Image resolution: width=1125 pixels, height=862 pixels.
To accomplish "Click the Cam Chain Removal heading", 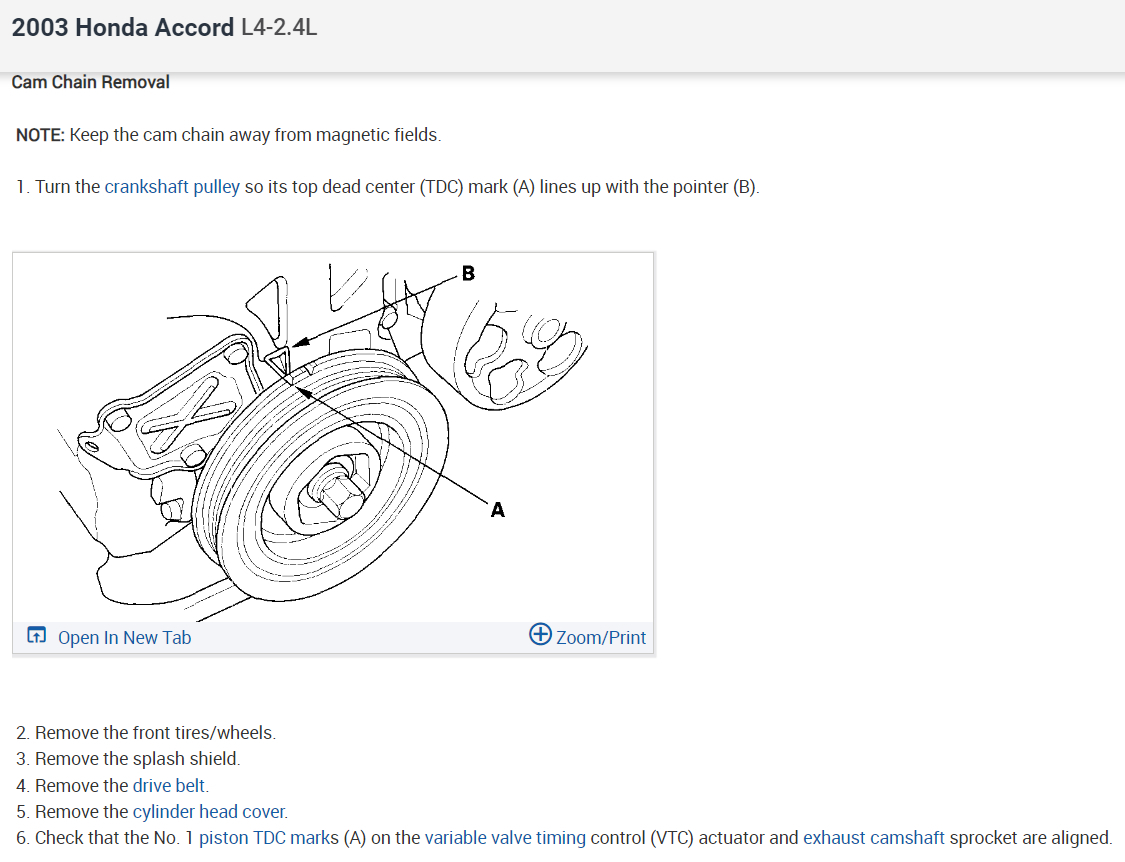I will click(90, 83).
